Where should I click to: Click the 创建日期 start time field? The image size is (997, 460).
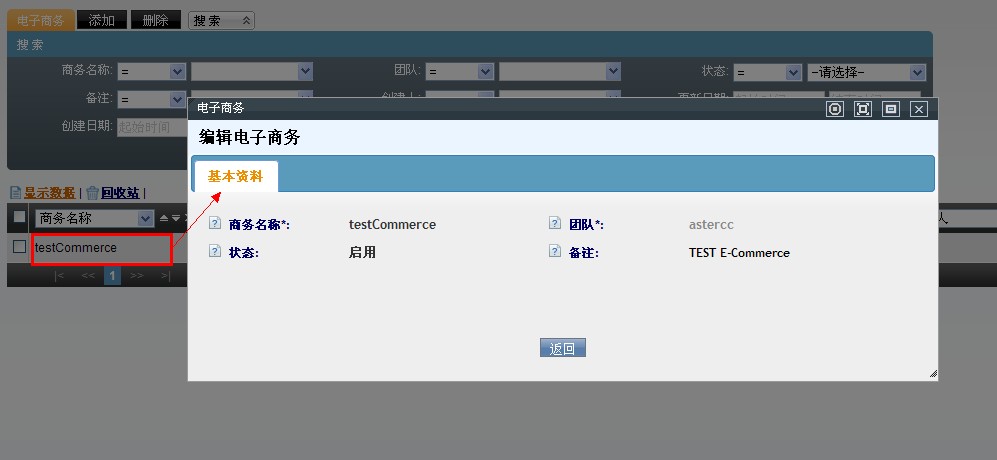(151, 127)
